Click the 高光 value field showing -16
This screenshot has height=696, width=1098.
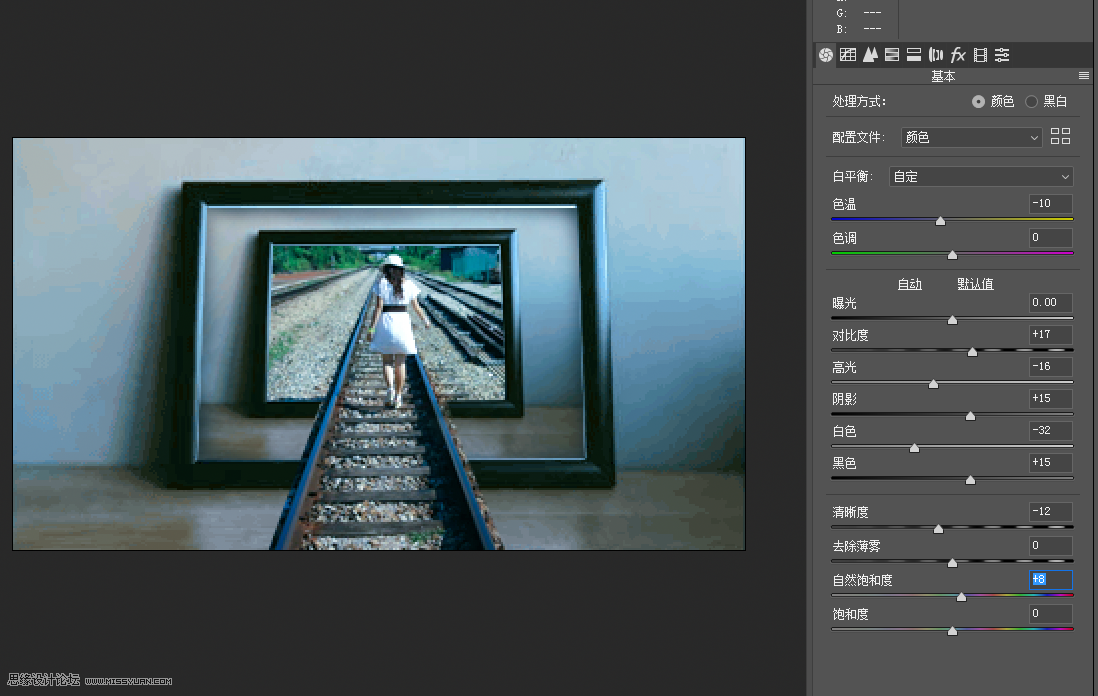pos(1050,366)
